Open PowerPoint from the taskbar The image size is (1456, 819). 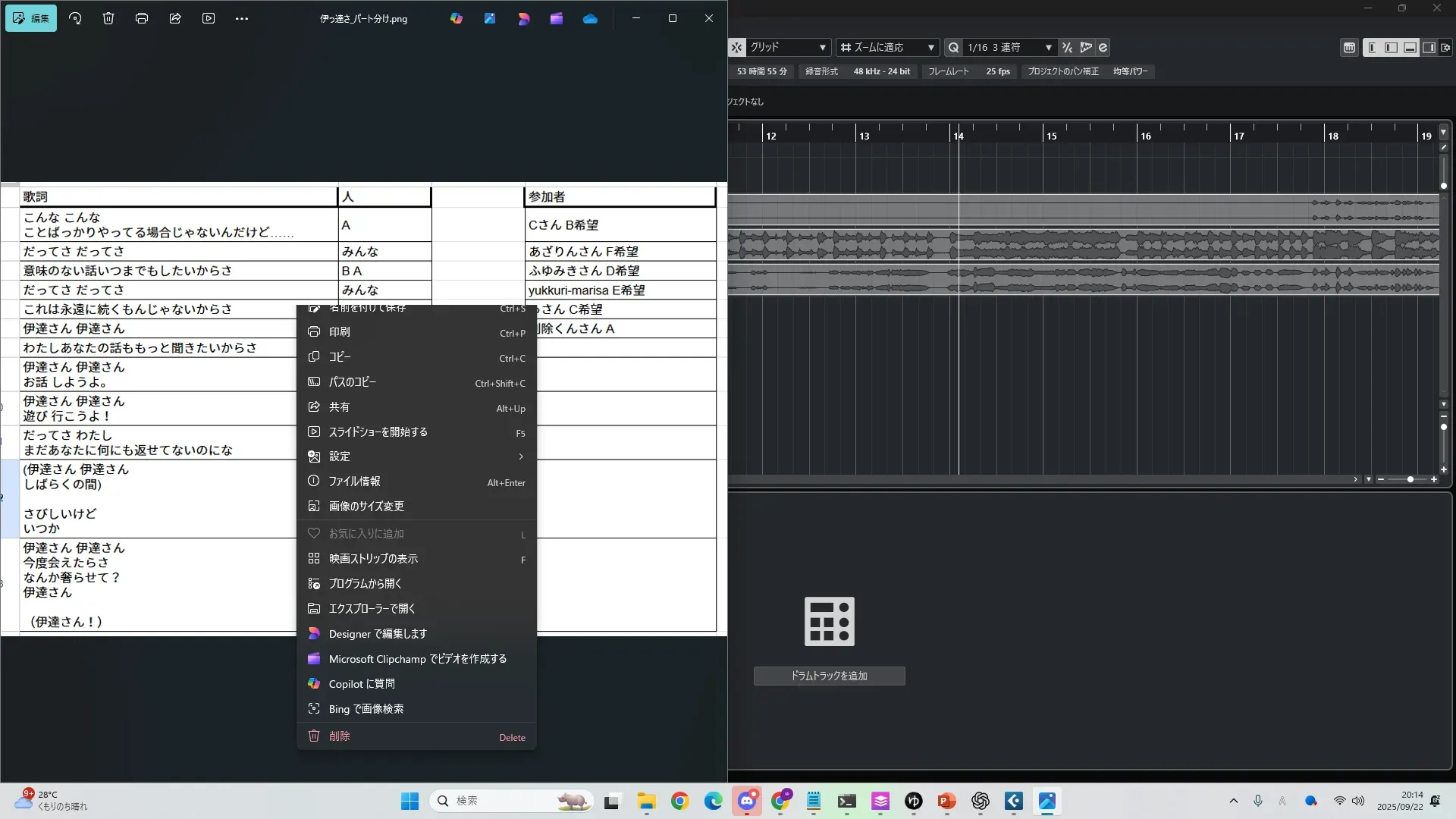tap(946, 801)
